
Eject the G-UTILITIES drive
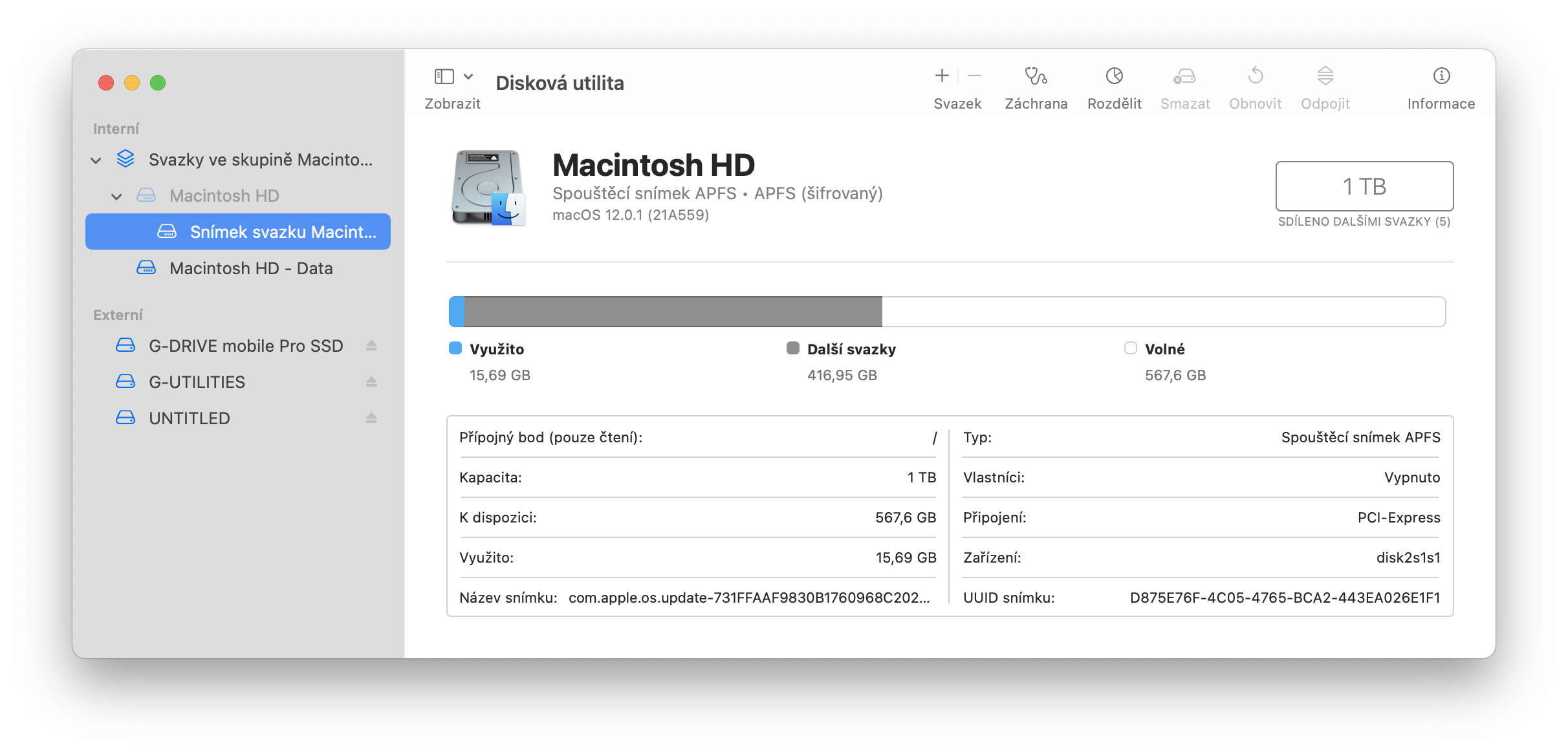click(371, 382)
